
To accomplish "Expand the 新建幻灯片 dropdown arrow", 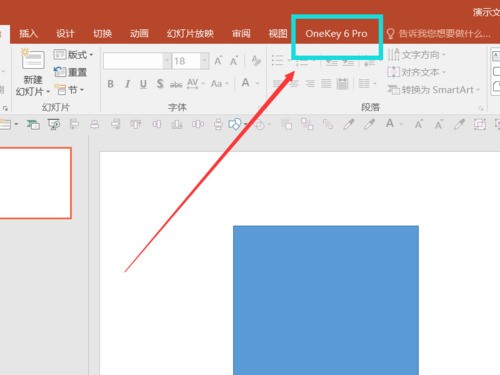I will (48, 91).
